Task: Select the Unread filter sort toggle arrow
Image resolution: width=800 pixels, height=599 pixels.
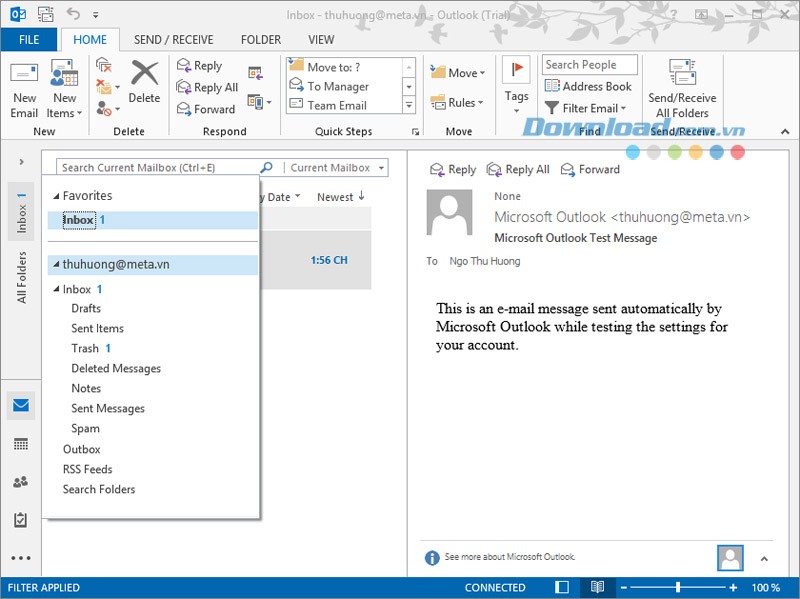Action: 360,196
